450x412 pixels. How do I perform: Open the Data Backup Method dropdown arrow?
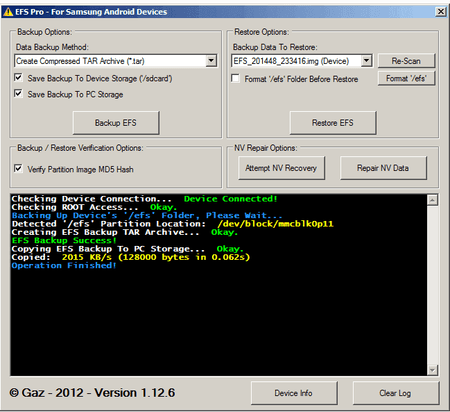(x=211, y=61)
